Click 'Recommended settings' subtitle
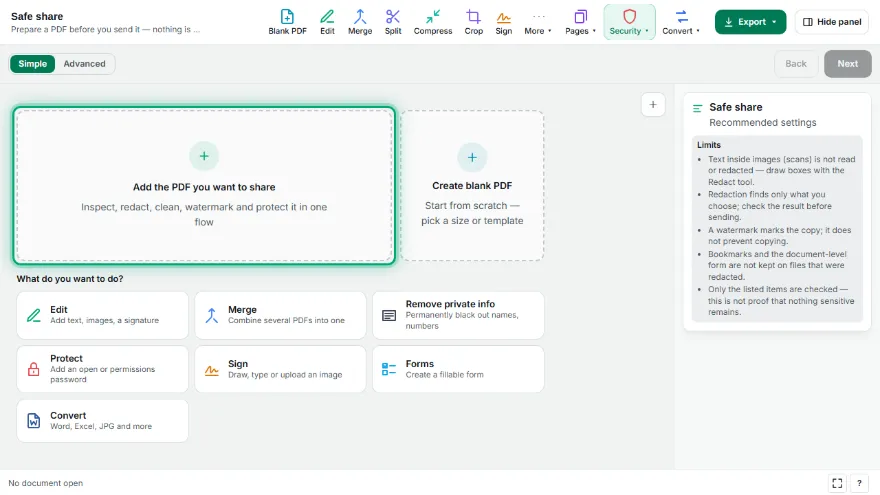Viewport: 880px width, 495px height. click(x=763, y=122)
